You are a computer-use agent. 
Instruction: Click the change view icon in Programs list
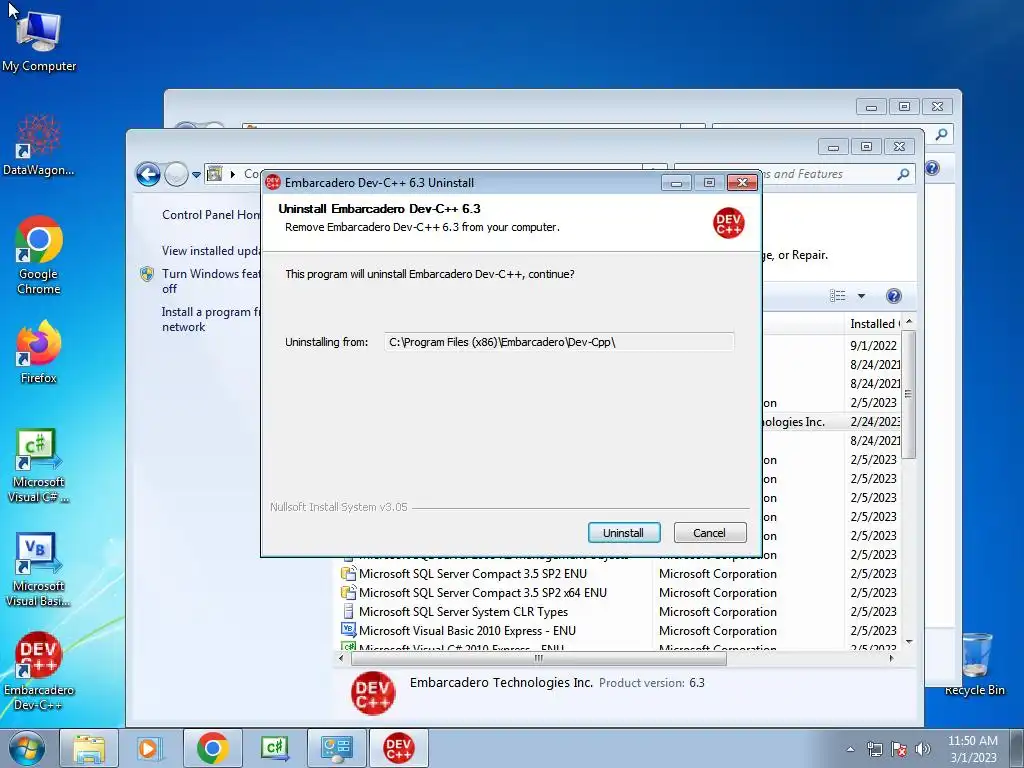838,296
